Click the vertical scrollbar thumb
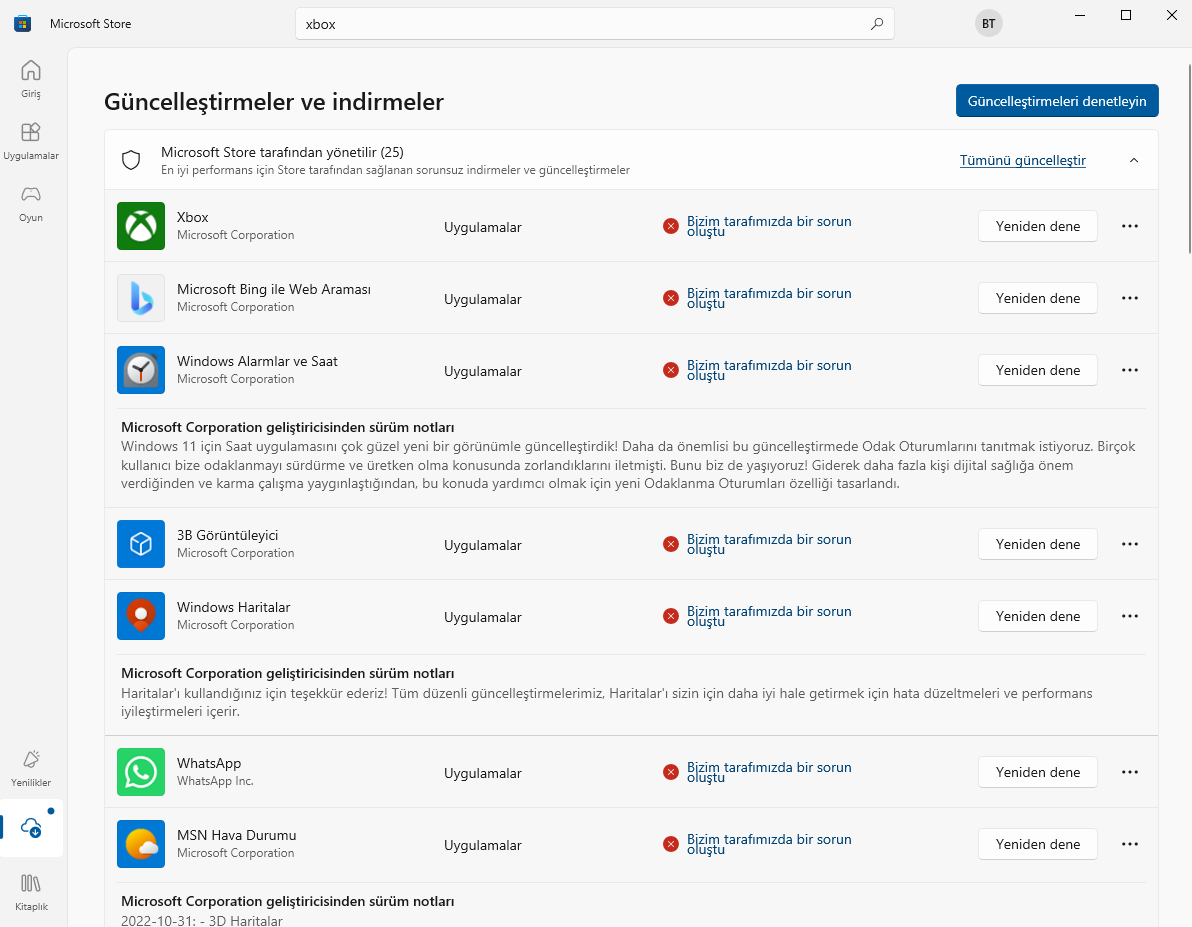Image resolution: width=1192 pixels, height=927 pixels. 1188,158
